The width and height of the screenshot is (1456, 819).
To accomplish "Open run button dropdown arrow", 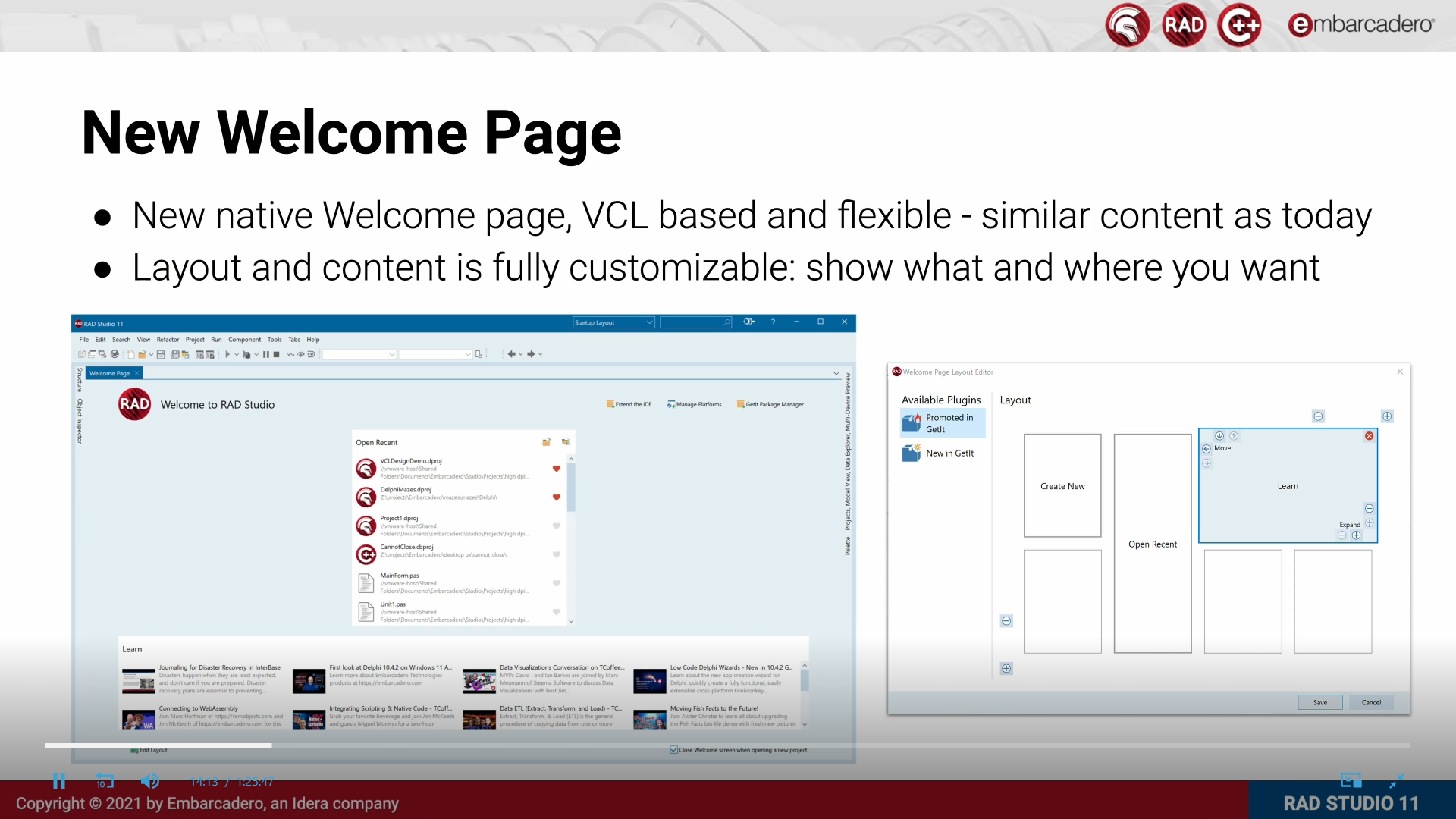I will tap(237, 354).
